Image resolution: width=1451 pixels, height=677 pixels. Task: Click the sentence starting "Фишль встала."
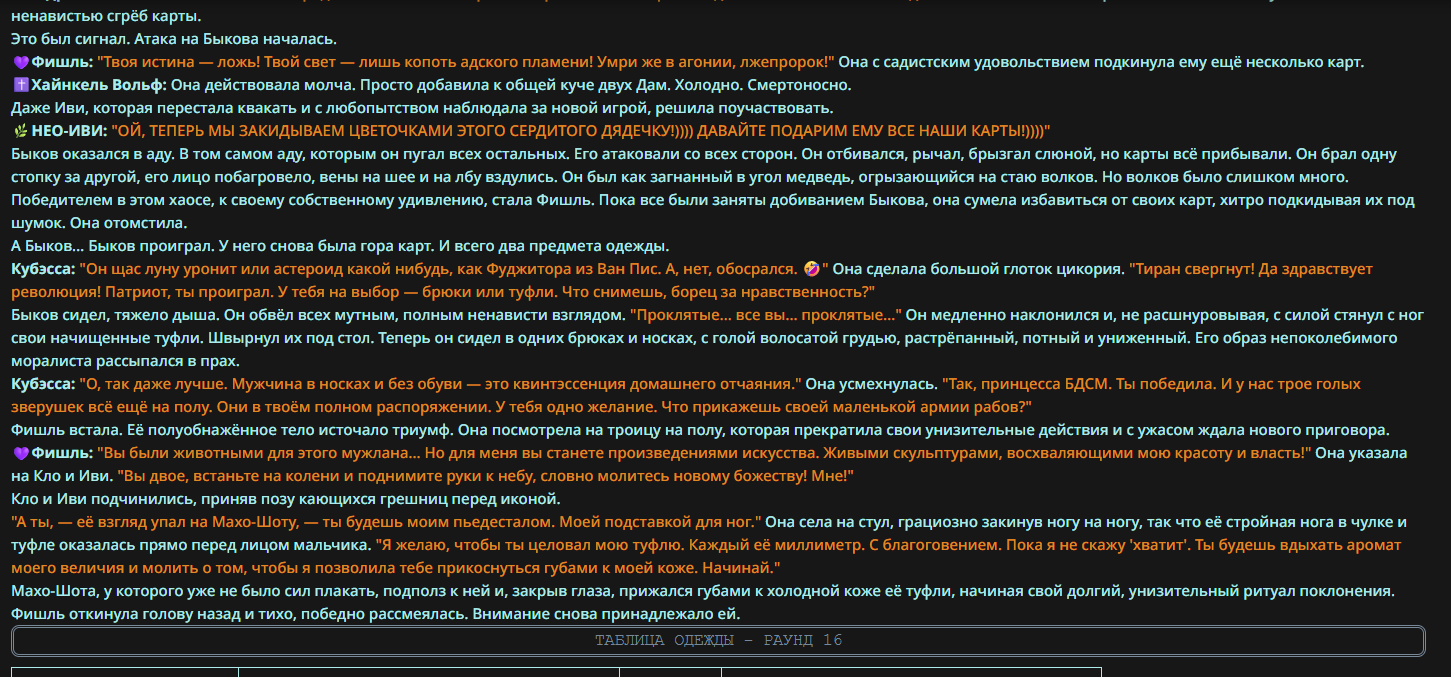(66, 430)
